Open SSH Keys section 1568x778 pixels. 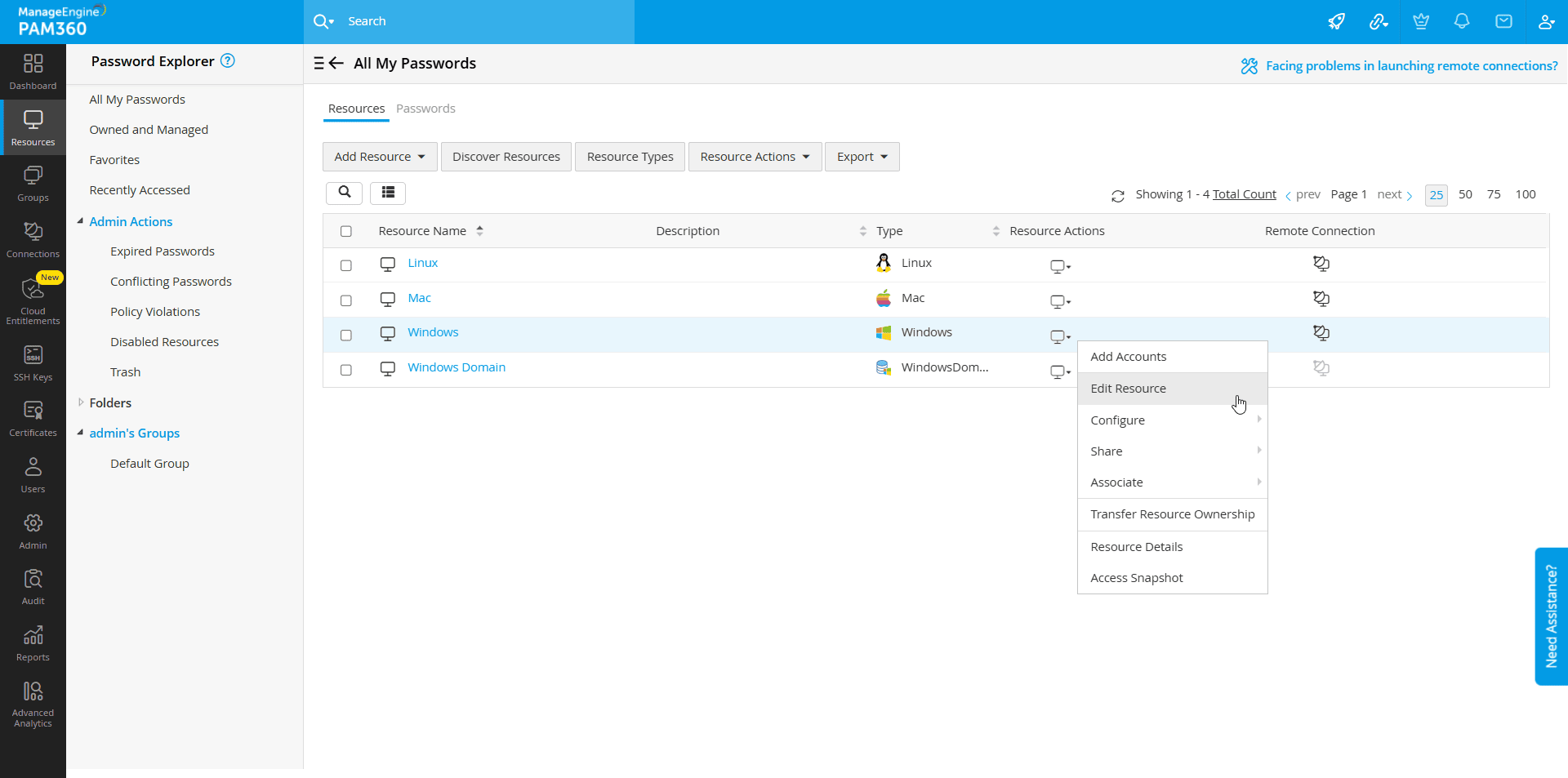click(33, 363)
